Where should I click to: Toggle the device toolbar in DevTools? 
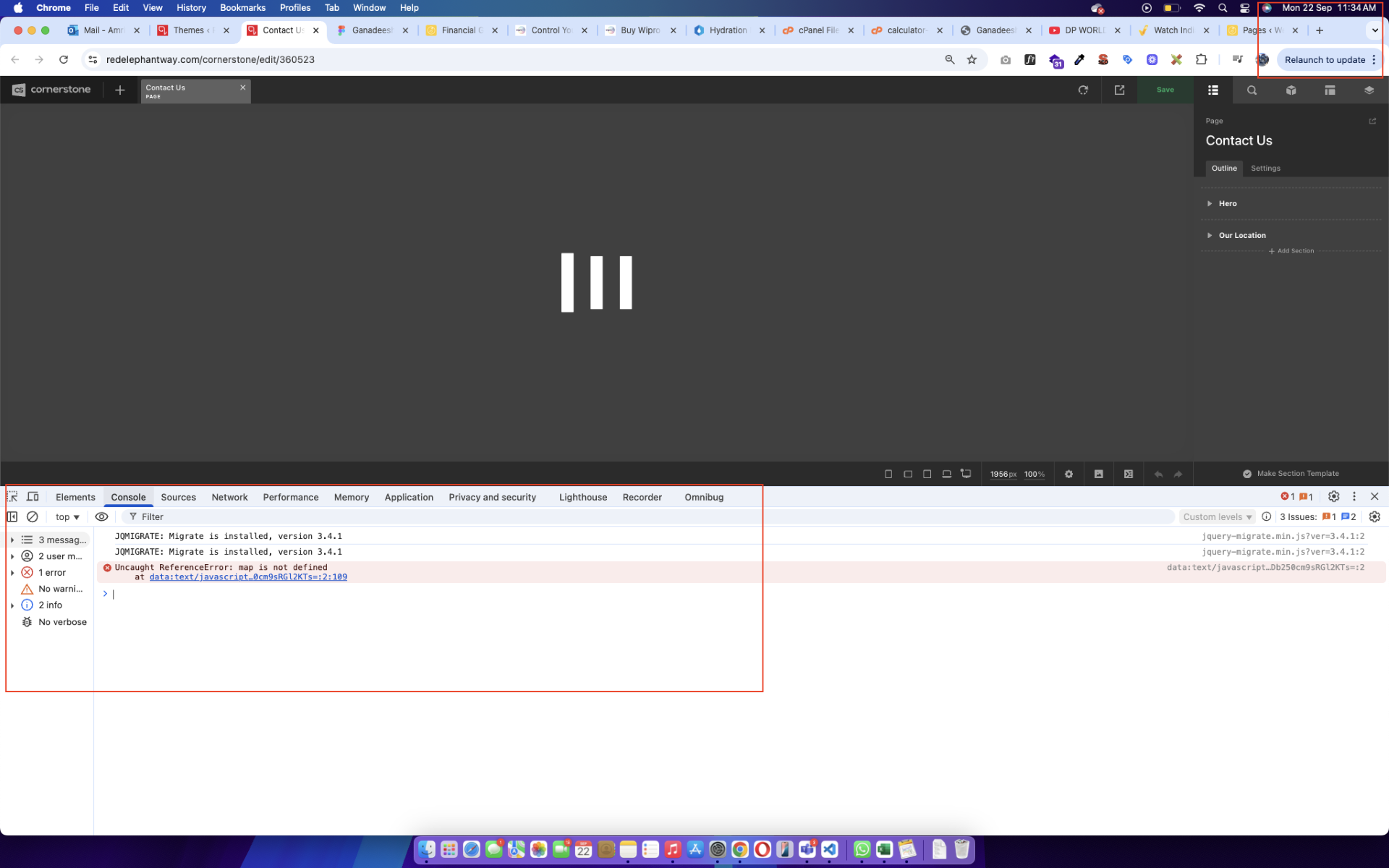(33, 497)
